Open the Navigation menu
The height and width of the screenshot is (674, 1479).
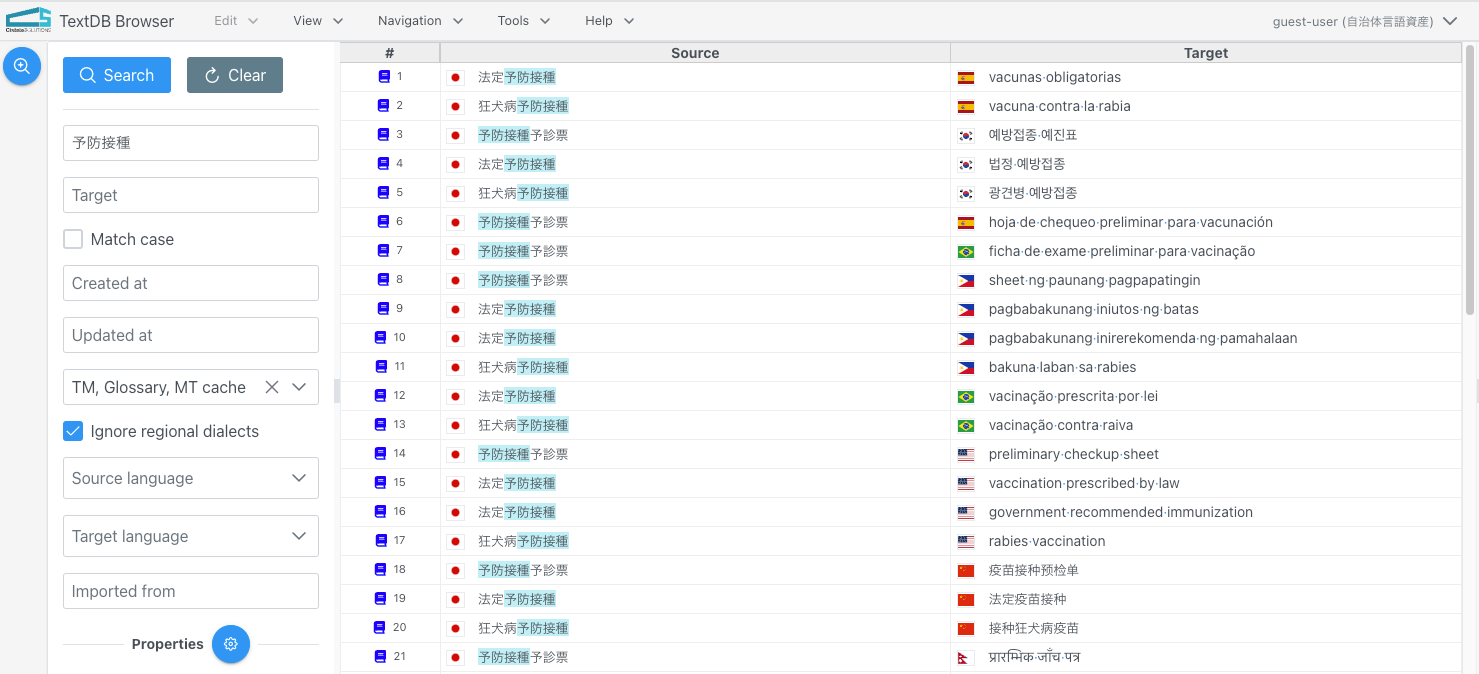tap(419, 20)
